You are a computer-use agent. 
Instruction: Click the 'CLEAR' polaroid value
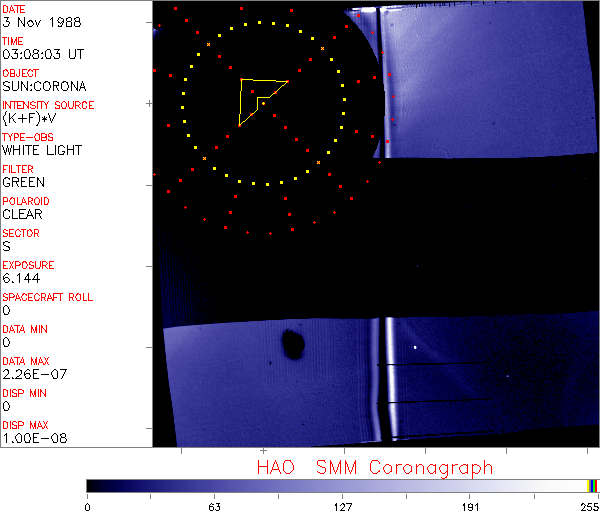click(x=23, y=214)
